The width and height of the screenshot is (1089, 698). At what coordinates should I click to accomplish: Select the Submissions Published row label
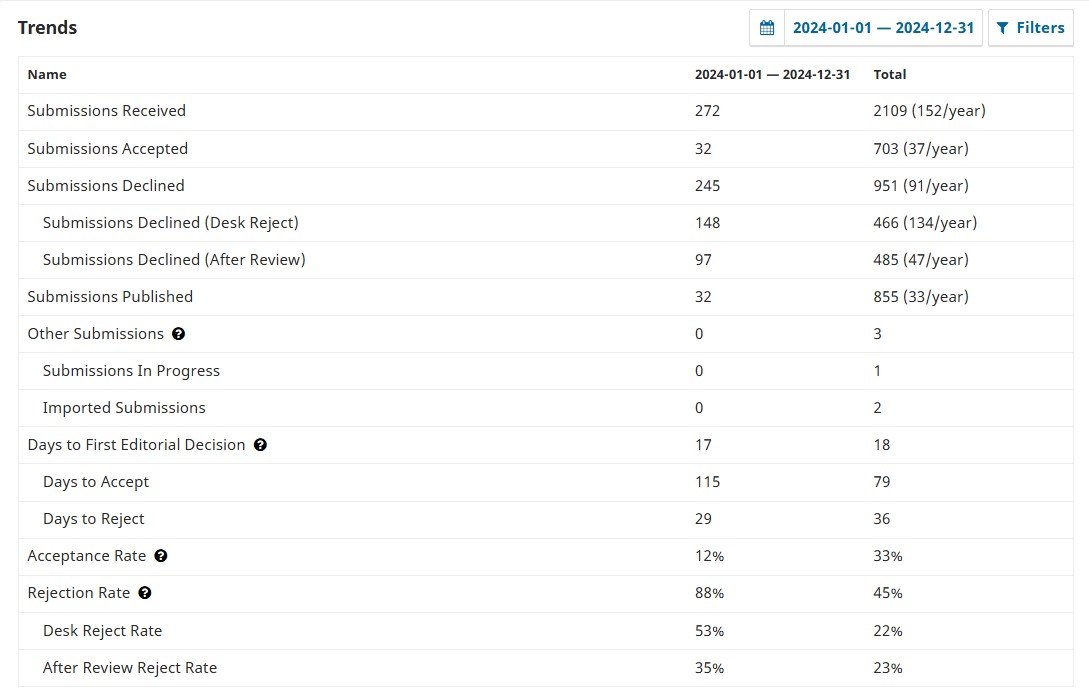tap(110, 297)
